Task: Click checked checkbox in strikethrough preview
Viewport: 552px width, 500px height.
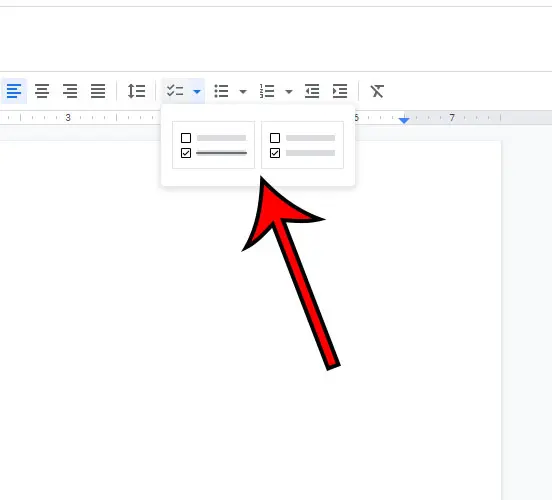Action: (186, 153)
